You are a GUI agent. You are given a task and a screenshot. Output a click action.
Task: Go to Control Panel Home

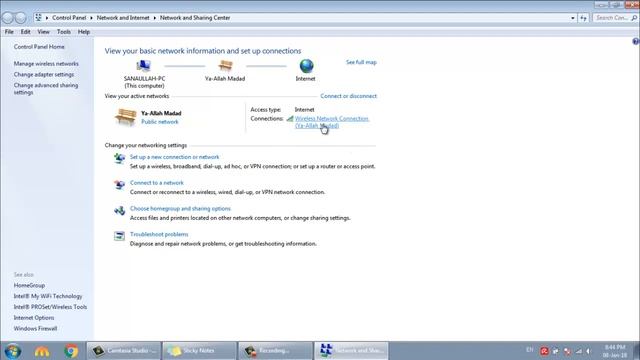pyautogui.click(x=39, y=47)
